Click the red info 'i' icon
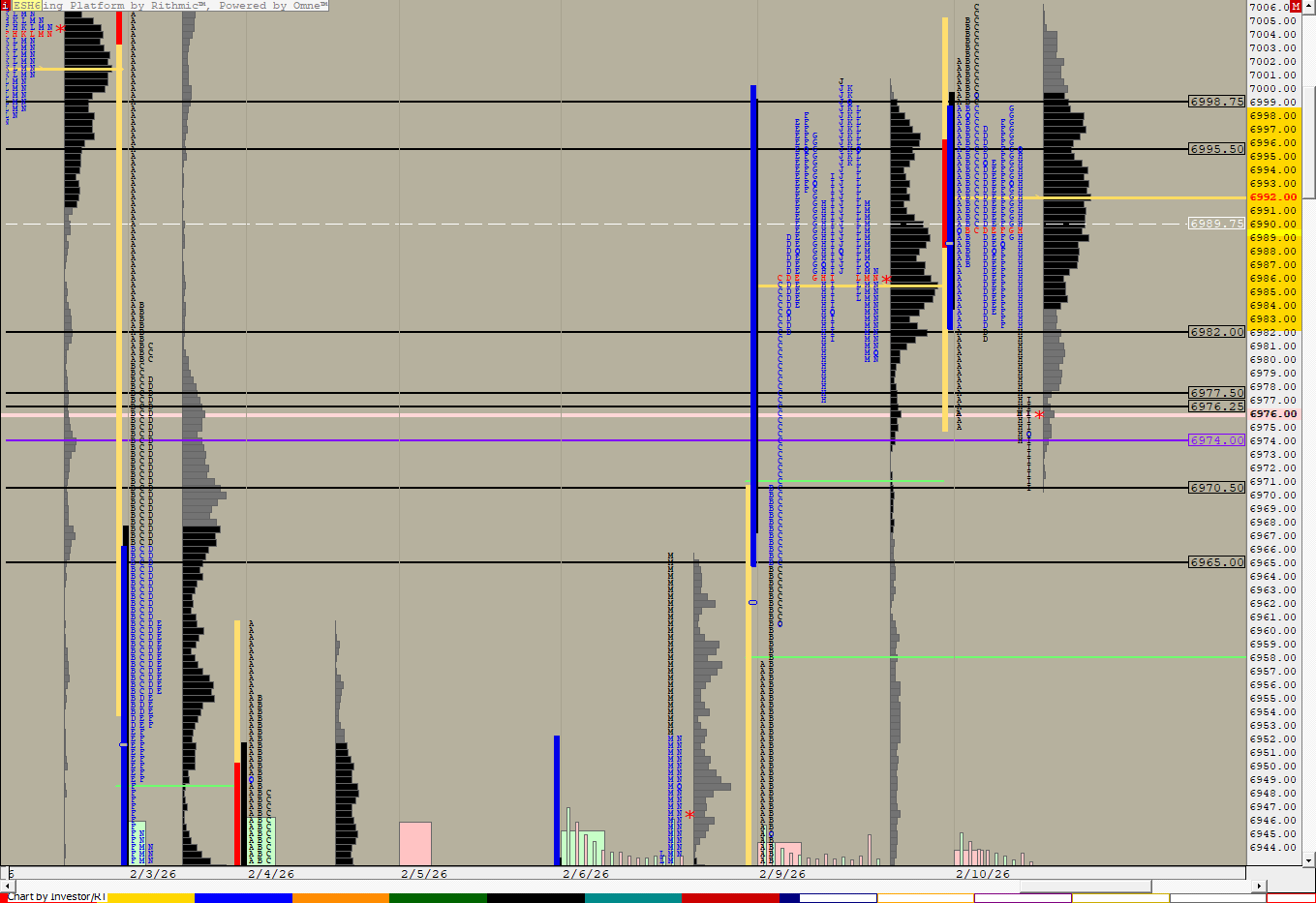 coord(5,6)
